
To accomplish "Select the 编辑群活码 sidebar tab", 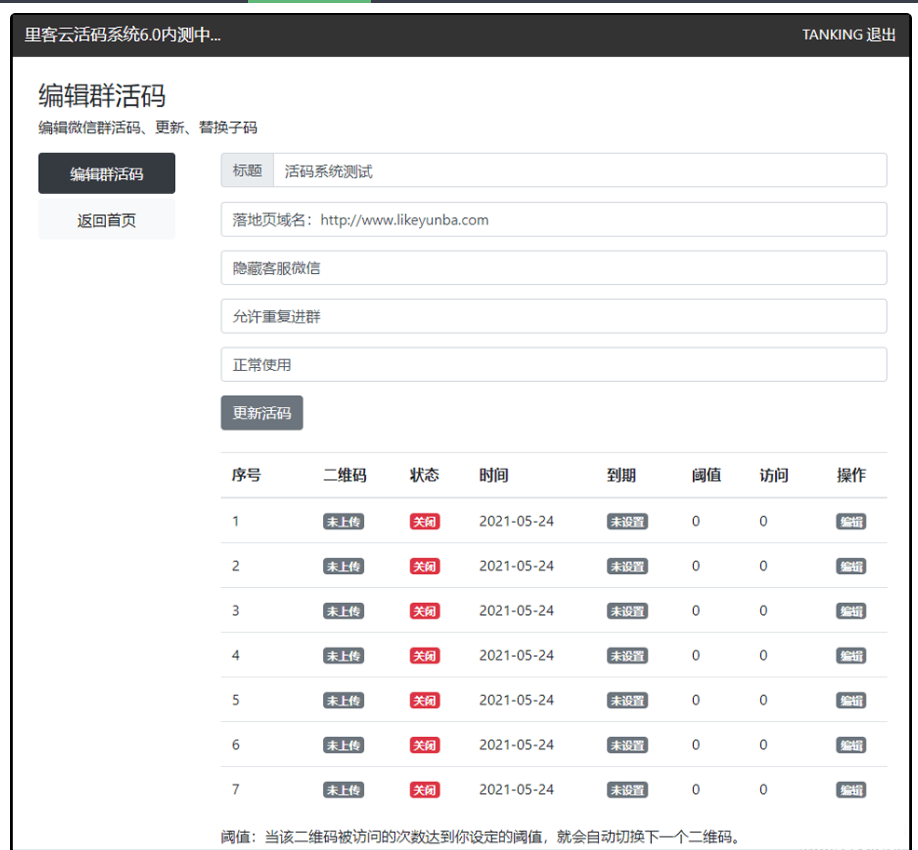I will point(106,173).
